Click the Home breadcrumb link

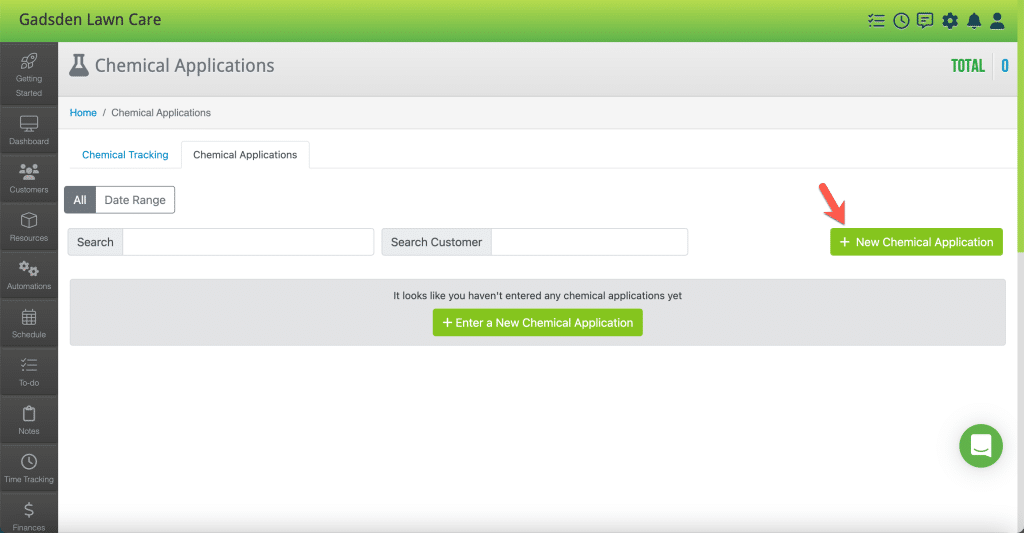[x=83, y=112]
